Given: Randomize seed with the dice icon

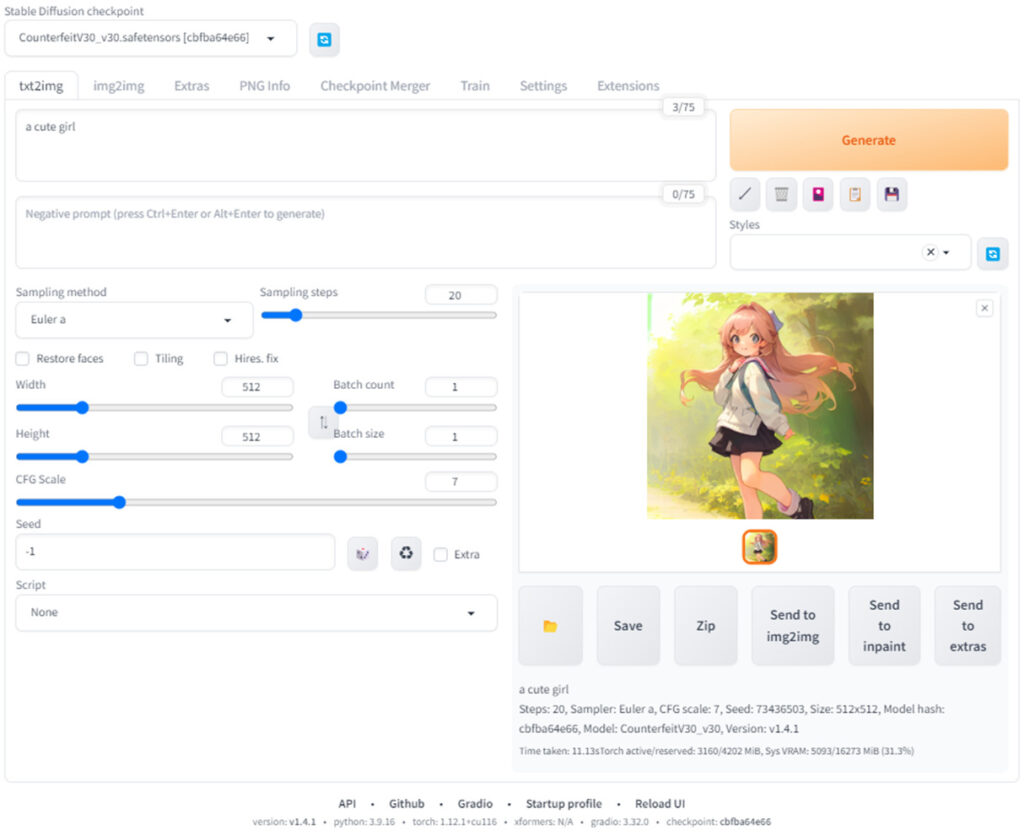Looking at the screenshot, I should tap(362, 553).
